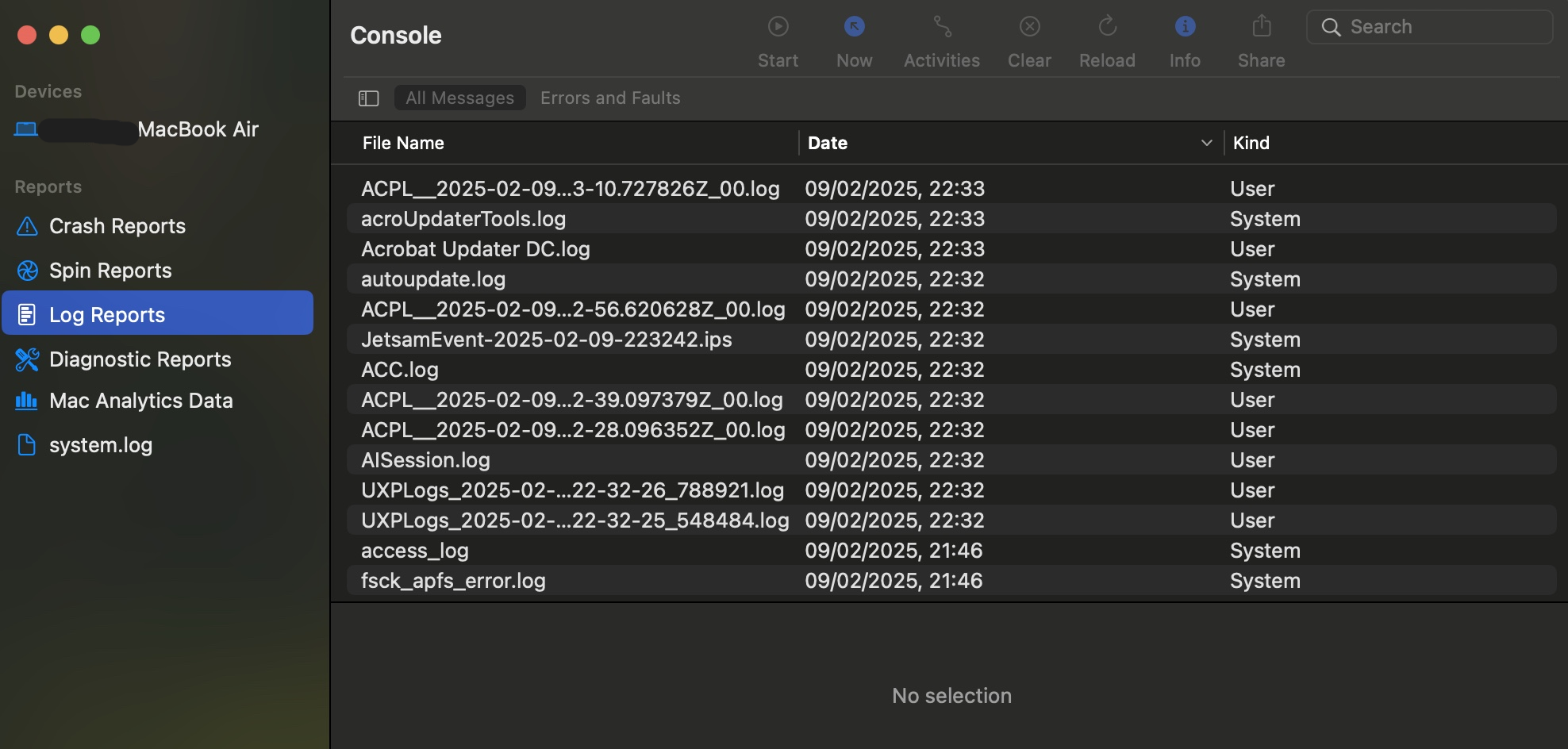Click the Share icon

(1261, 26)
